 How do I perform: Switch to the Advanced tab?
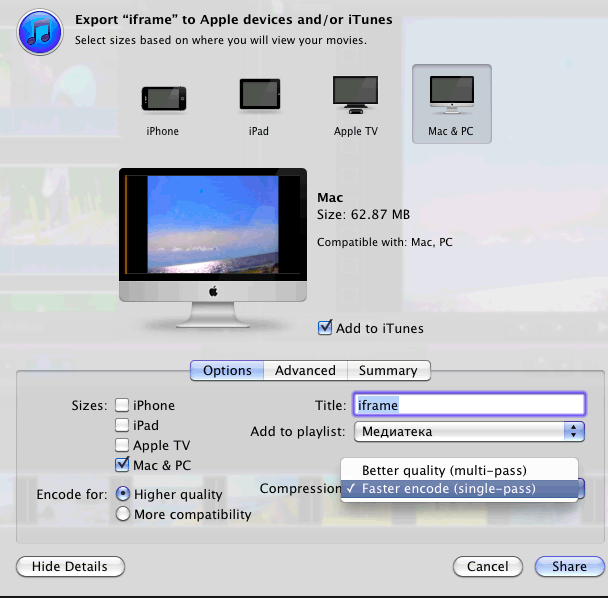(x=306, y=370)
